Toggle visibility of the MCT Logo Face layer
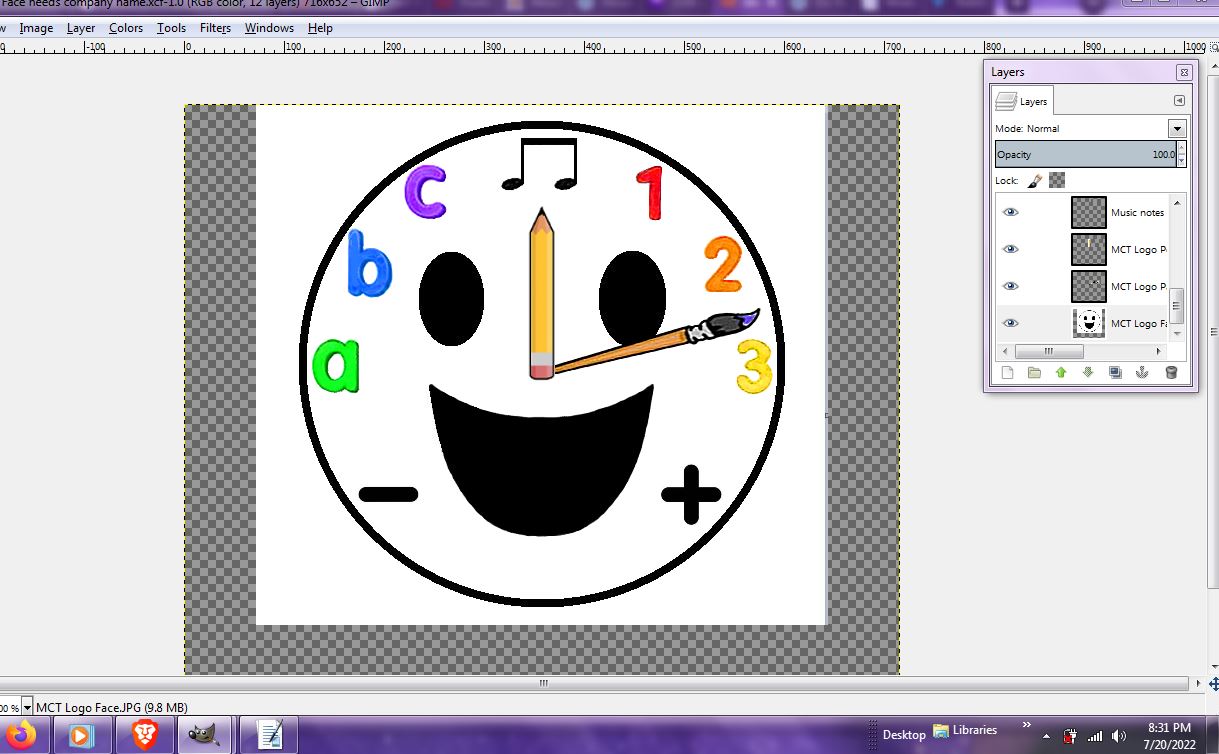Image resolution: width=1219 pixels, height=754 pixels. point(1010,323)
